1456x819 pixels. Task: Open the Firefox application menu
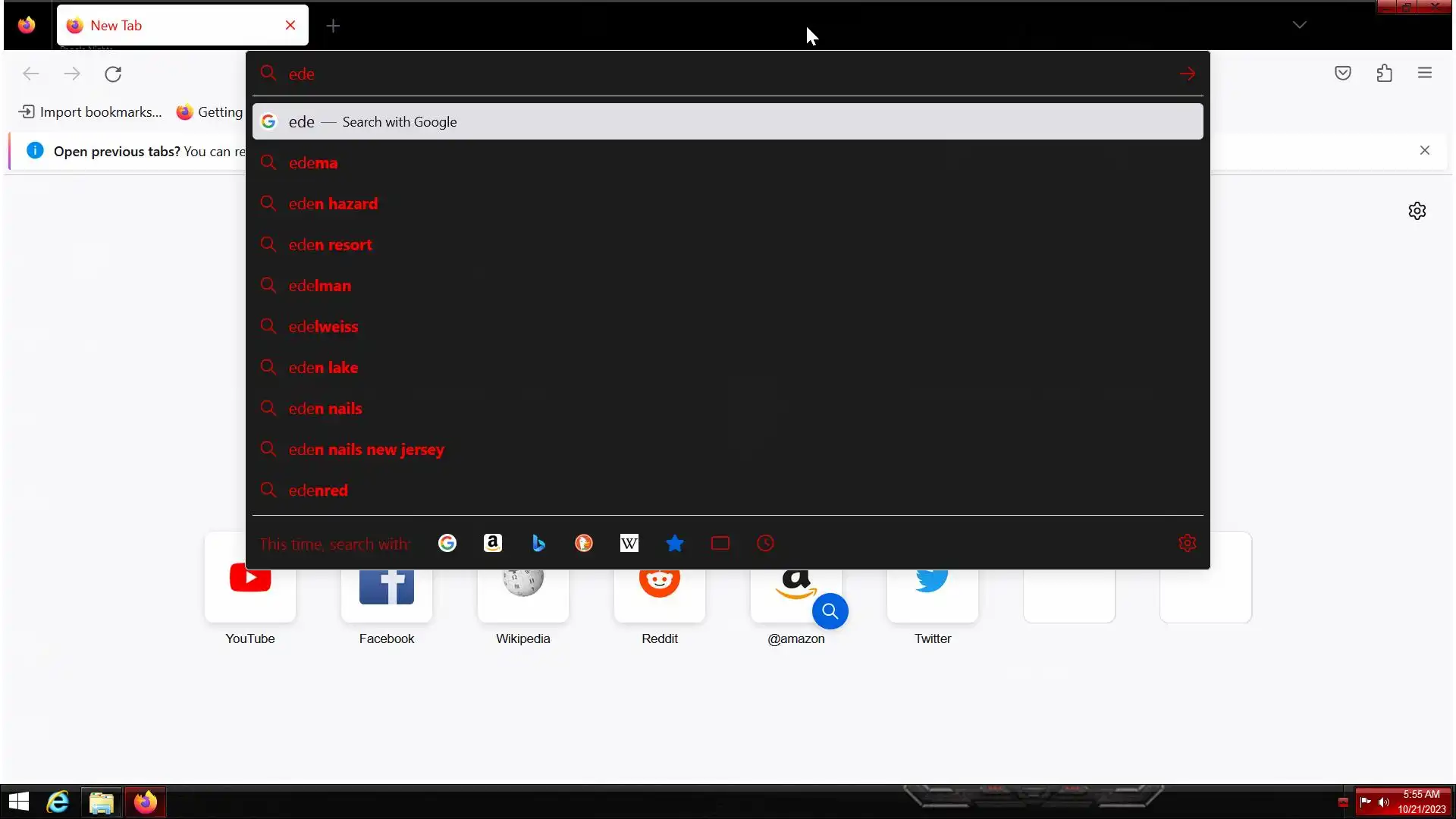[1425, 74]
